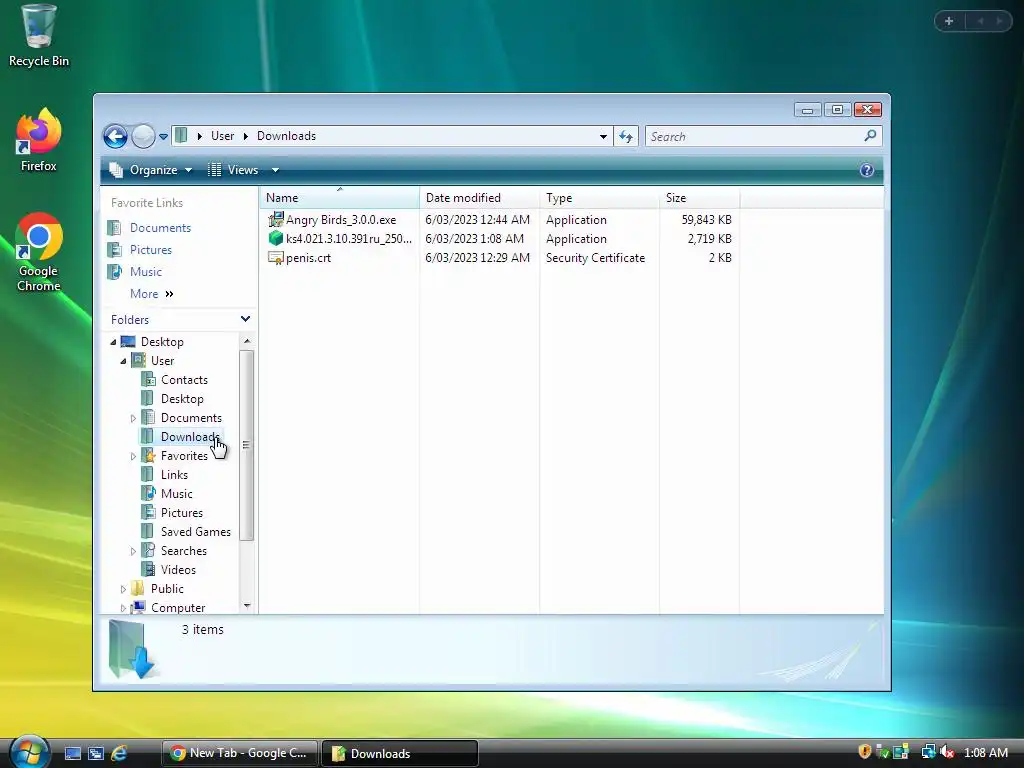Image resolution: width=1024 pixels, height=768 pixels.
Task: Collapse the User tree node
Action: tap(123, 361)
